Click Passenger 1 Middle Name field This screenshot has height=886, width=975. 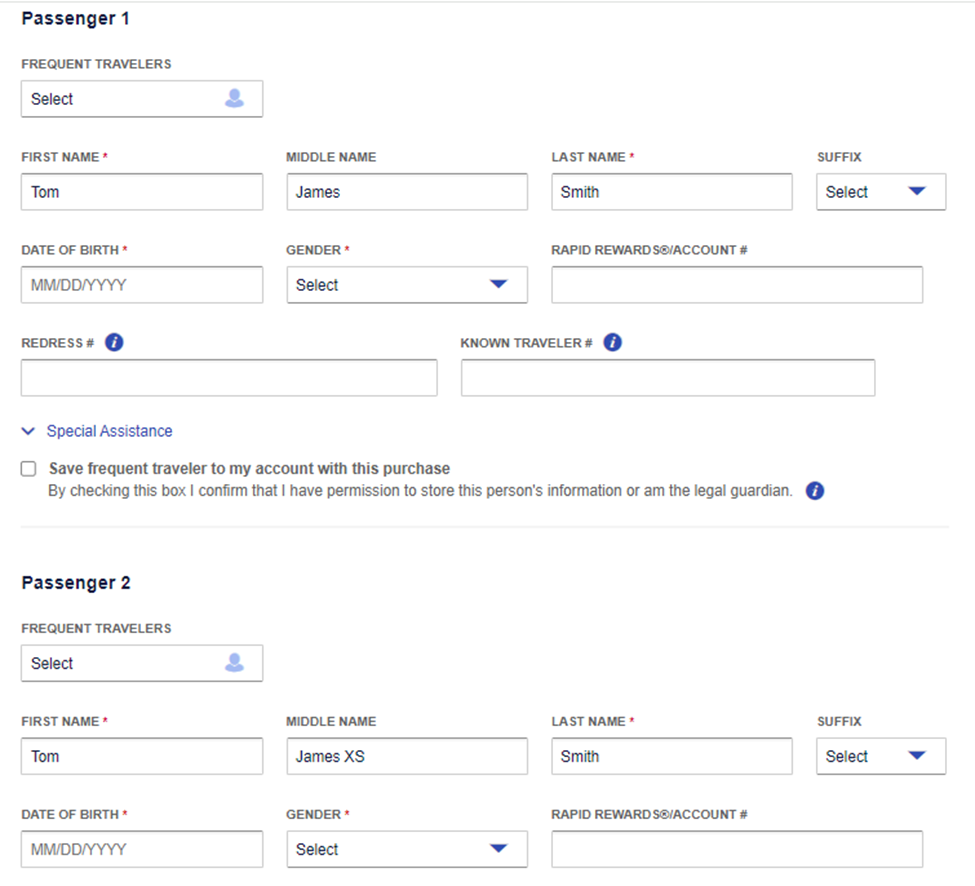tap(406, 192)
